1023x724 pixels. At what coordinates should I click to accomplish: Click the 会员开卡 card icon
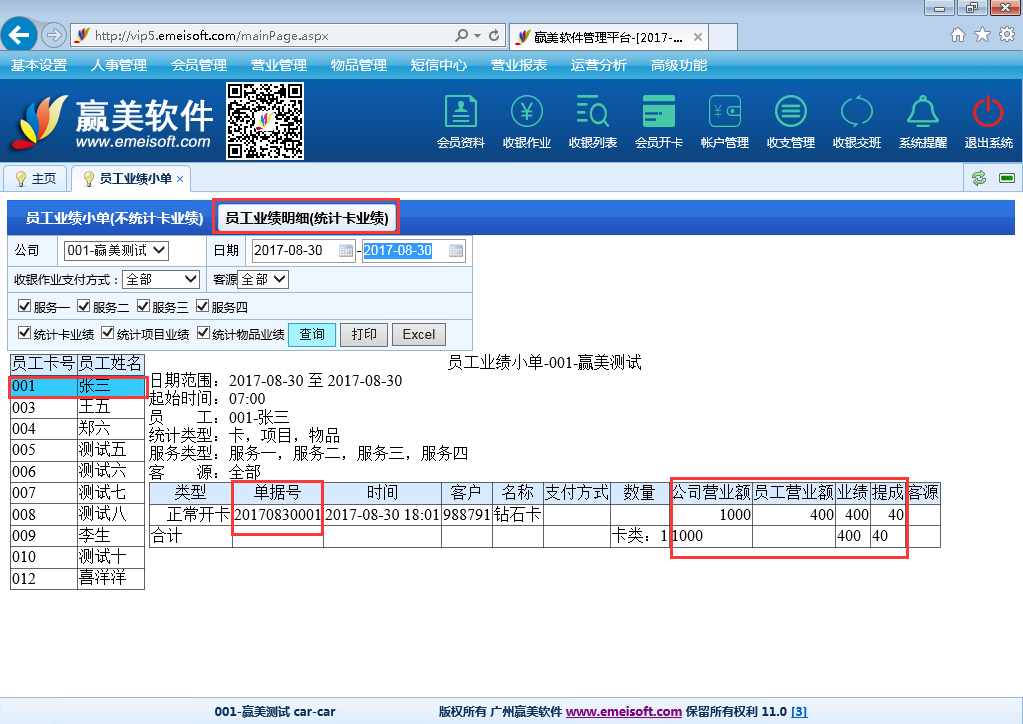[x=658, y=112]
